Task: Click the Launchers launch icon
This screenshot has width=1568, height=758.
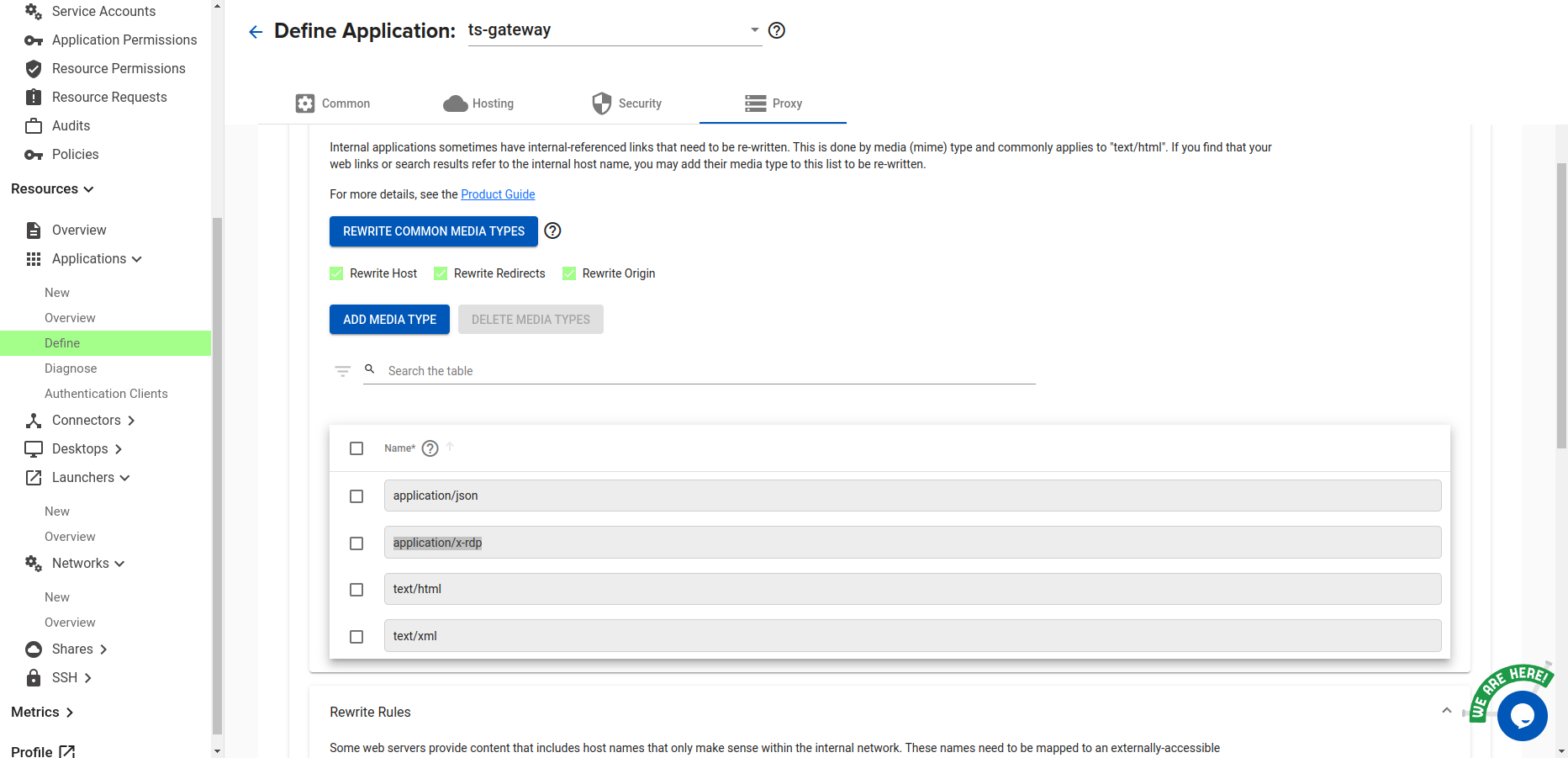Action: (34, 477)
